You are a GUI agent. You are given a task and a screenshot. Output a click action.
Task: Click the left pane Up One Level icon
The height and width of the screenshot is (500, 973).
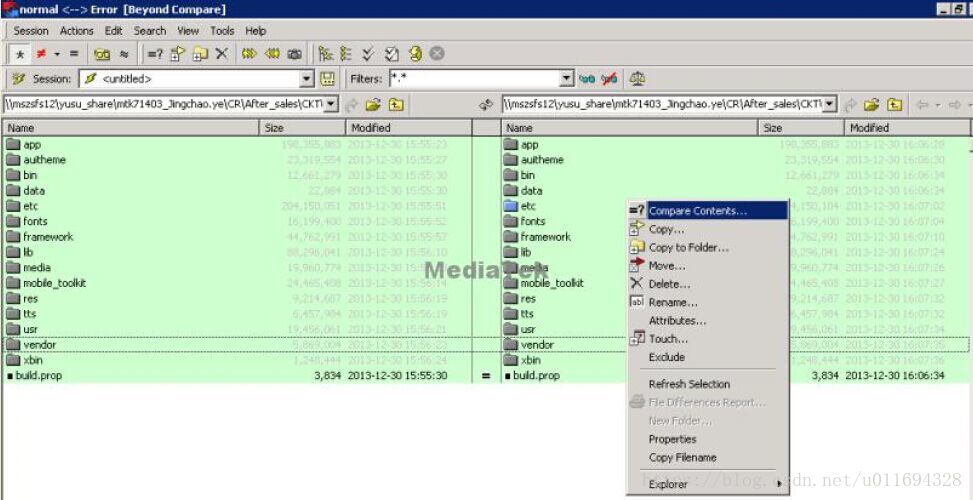click(x=396, y=105)
